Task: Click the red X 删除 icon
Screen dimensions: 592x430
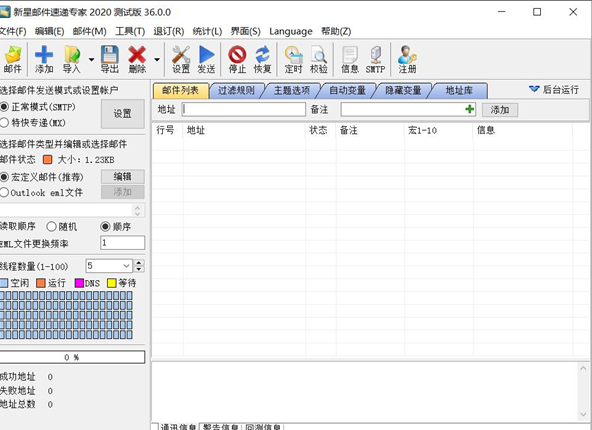Action: [x=137, y=59]
